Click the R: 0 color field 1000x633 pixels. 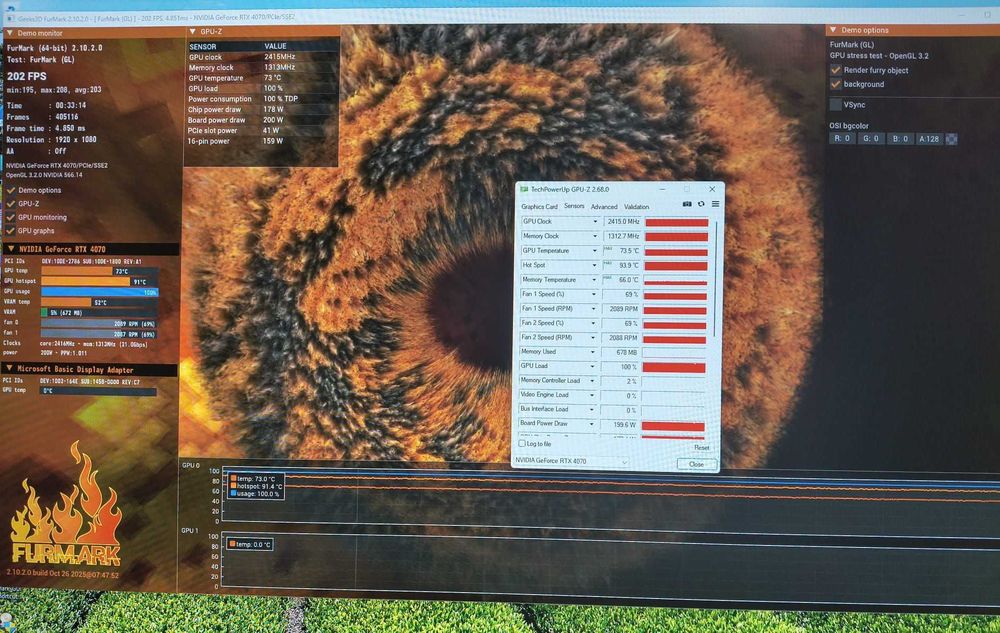(842, 138)
